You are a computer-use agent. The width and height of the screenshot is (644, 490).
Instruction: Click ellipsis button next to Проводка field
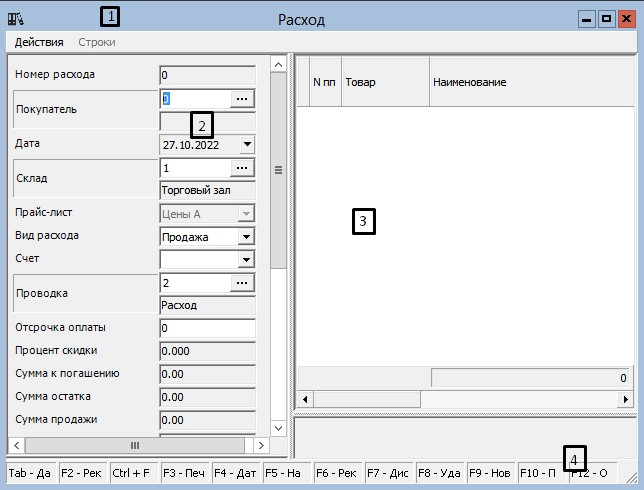pos(244,283)
